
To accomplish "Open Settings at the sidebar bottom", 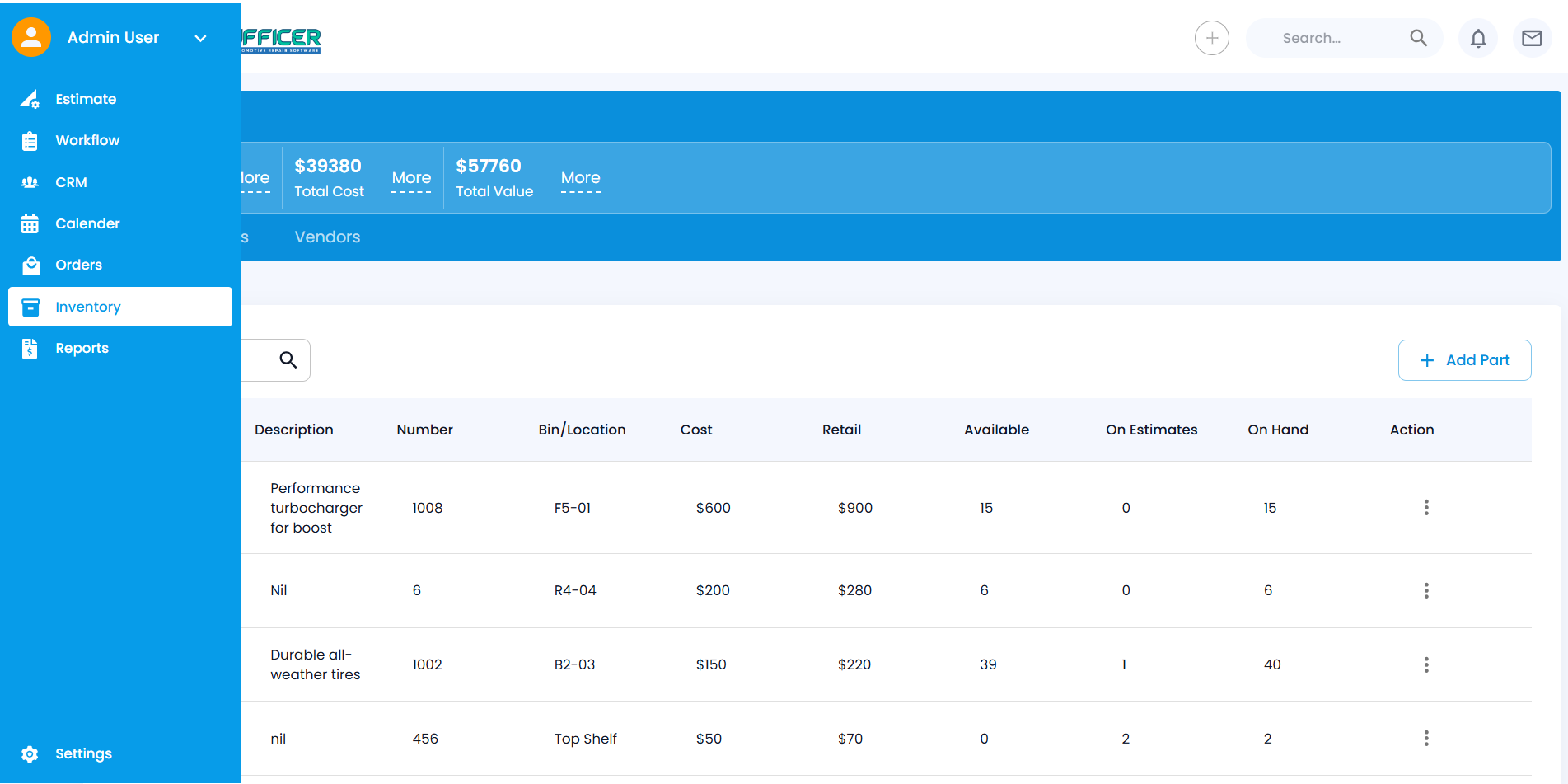I will click(83, 753).
